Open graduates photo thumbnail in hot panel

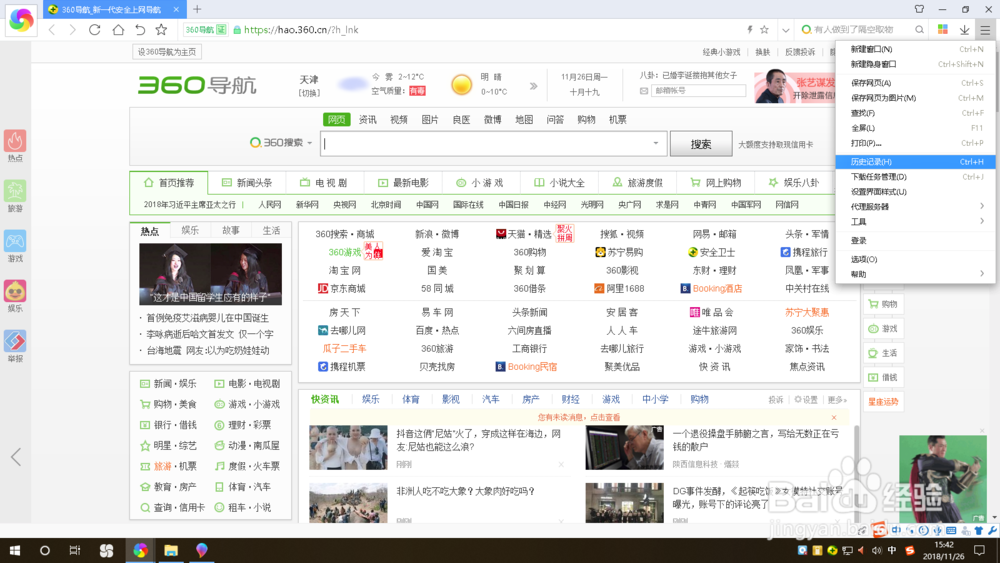(x=210, y=274)
